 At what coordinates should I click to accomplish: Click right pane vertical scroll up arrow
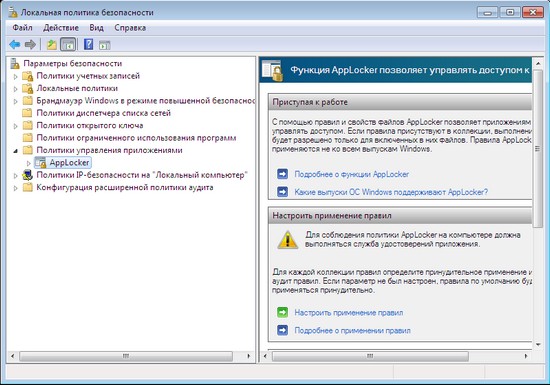click(x=538, y=64)
